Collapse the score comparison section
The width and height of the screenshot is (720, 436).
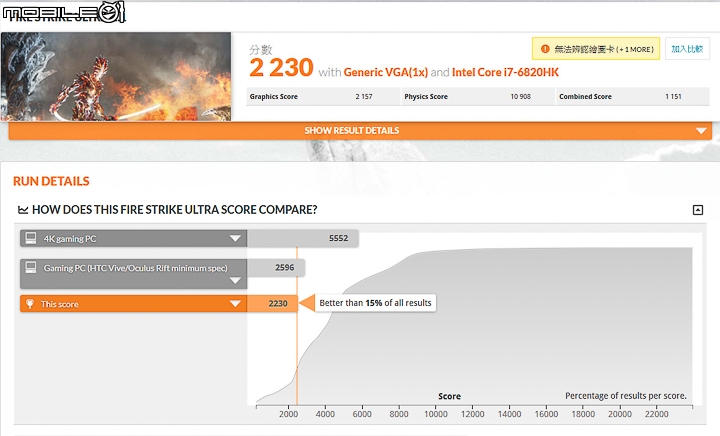pyautogui.click(x=698, y=210)
